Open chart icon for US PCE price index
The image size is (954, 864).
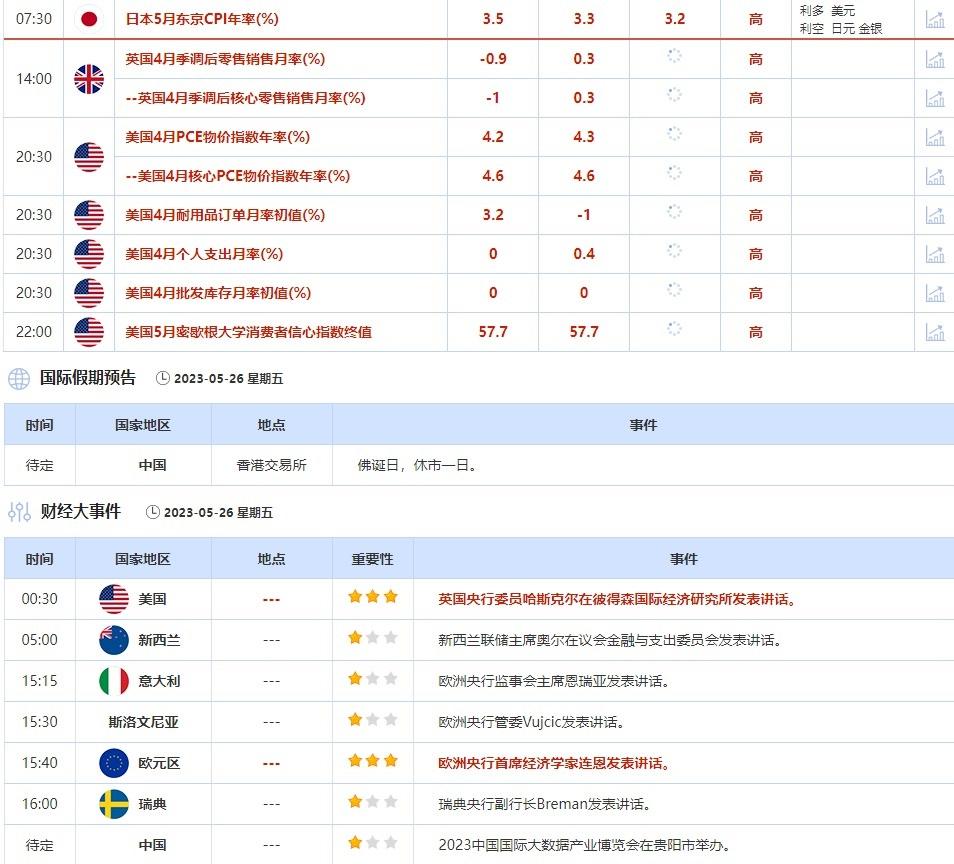tap(934, 137)
